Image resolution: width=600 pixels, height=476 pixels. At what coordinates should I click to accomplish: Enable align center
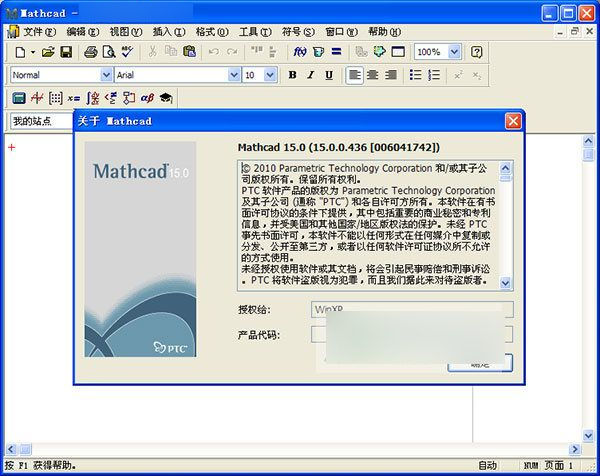pos(372,75)
